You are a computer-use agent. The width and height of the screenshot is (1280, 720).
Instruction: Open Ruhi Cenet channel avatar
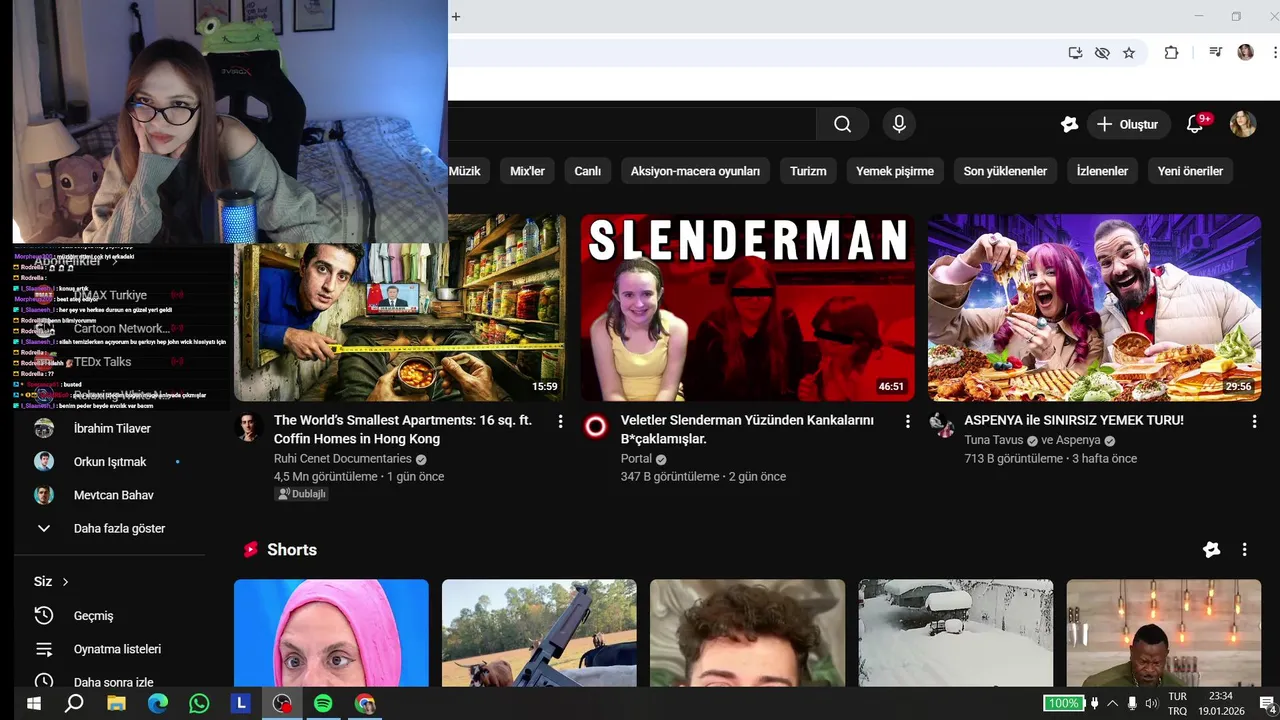(x=248, y=427)
